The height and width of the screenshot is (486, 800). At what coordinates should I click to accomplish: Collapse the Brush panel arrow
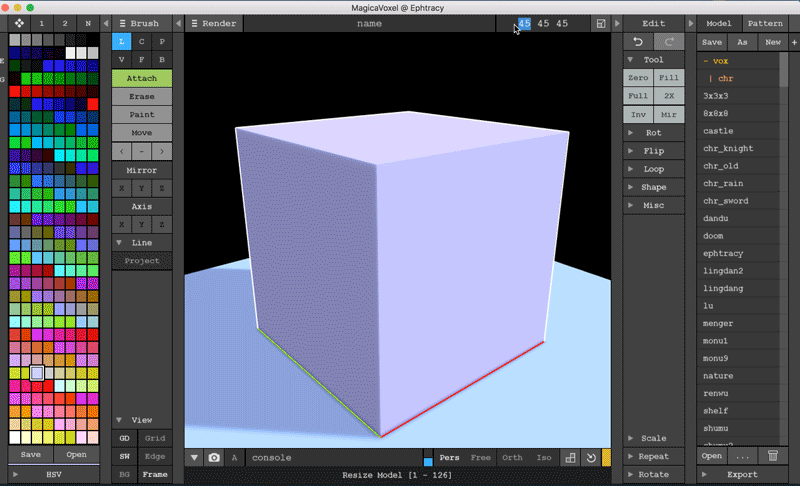pos(178,23)
